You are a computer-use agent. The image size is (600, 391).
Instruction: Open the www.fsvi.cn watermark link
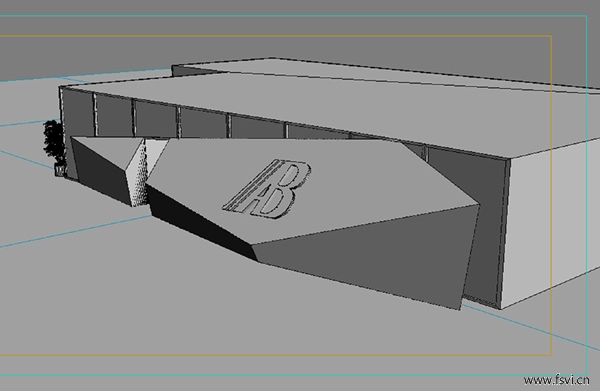[x=556, y=380]
